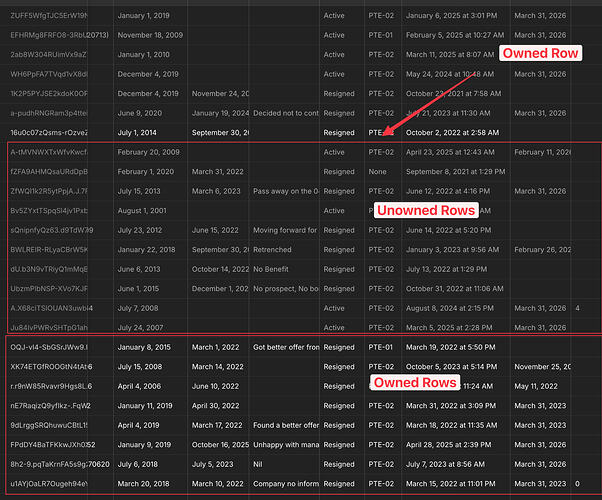Click the 'November 18, 2009' cell
The width and height of the screenshot is (602, 500).
pyautogui.click(x=150, y=35)
